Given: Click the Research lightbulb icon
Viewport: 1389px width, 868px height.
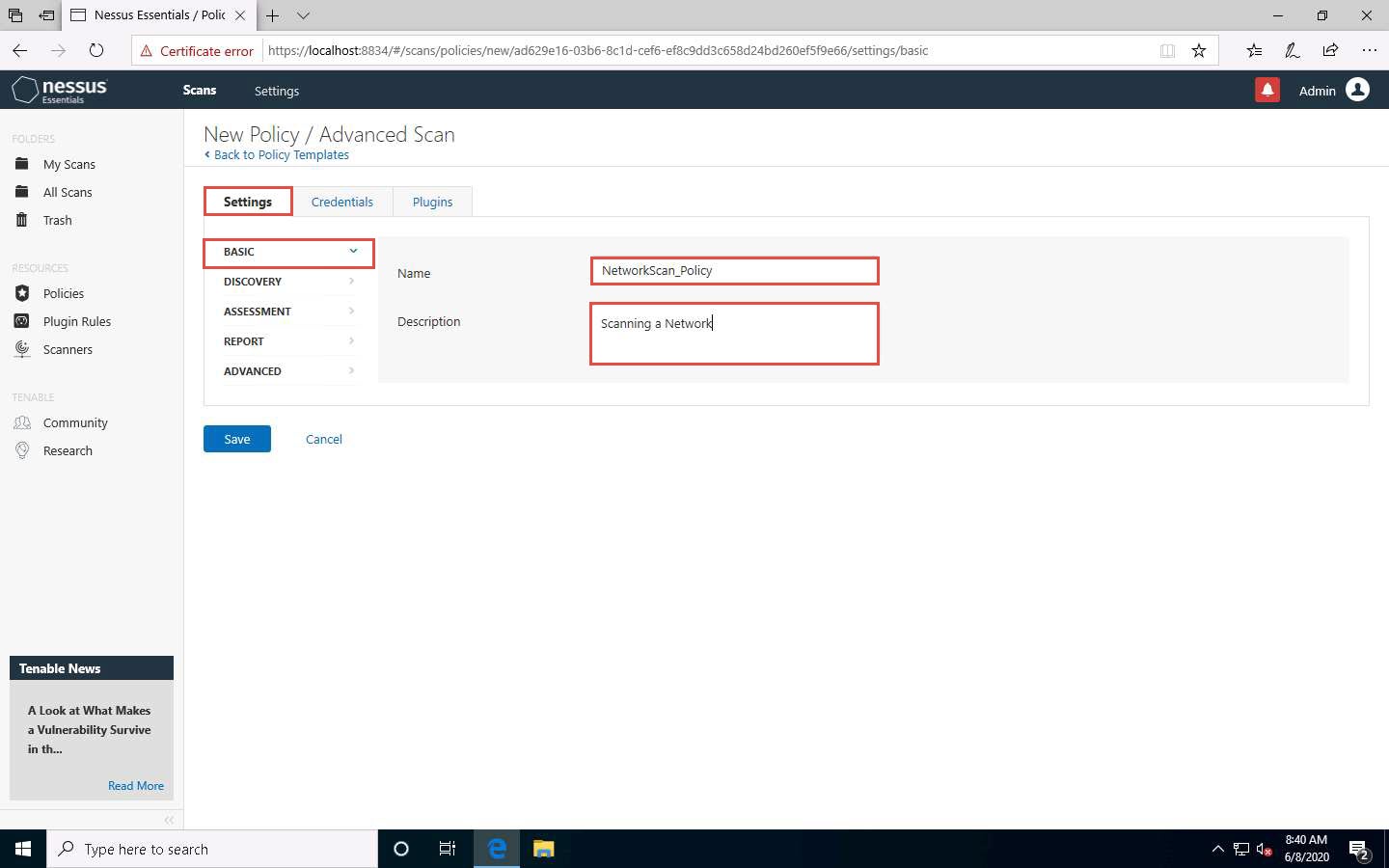Looking at the screenshot, I should 22,450.
